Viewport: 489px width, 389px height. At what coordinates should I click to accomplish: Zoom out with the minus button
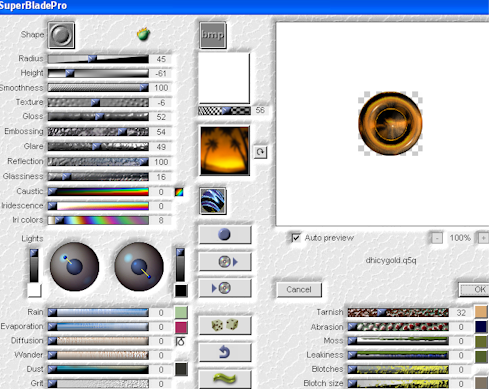pyautogui.click(x=437, y=238)
